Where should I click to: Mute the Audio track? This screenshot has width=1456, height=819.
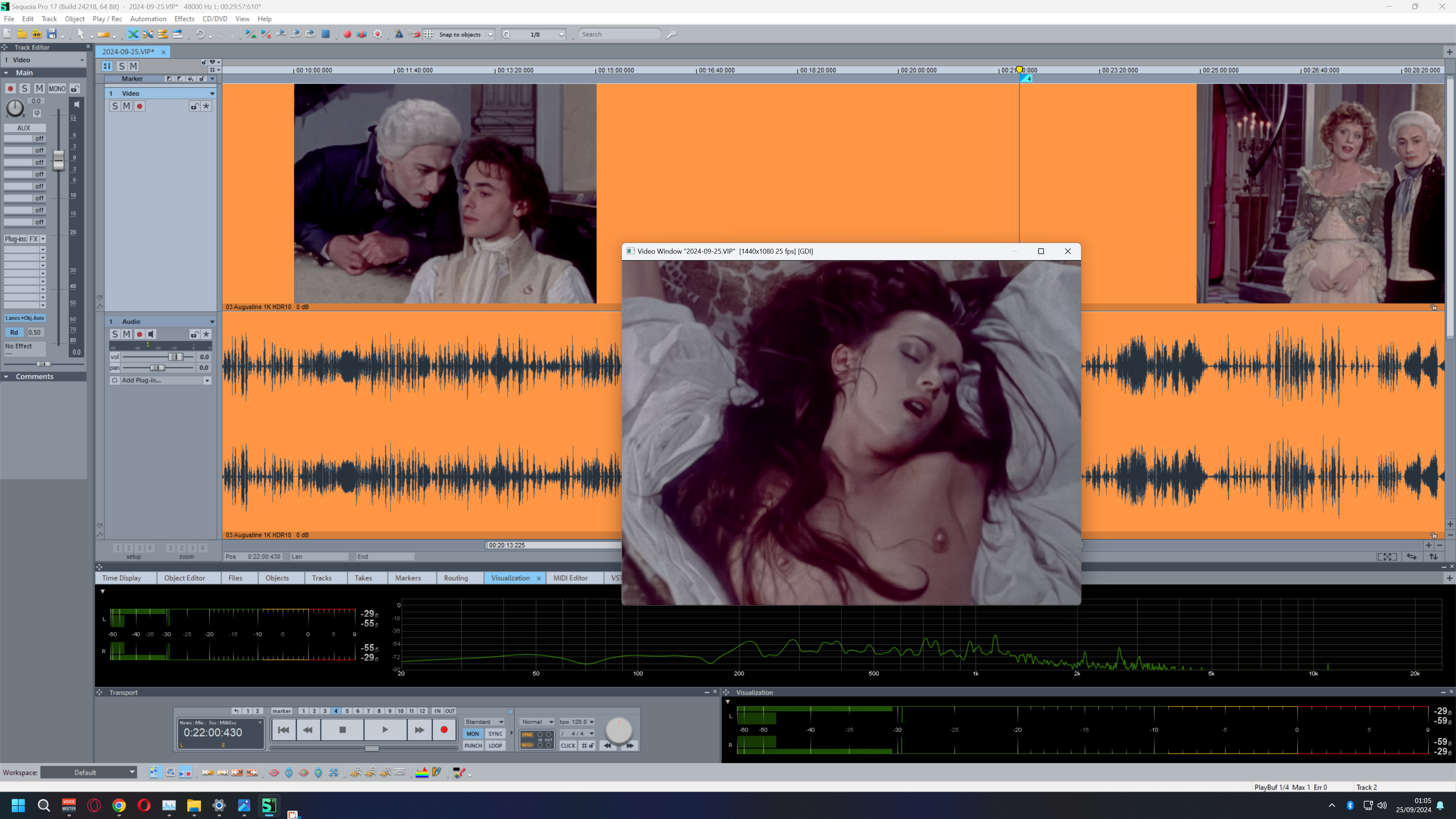click(127, 334)
